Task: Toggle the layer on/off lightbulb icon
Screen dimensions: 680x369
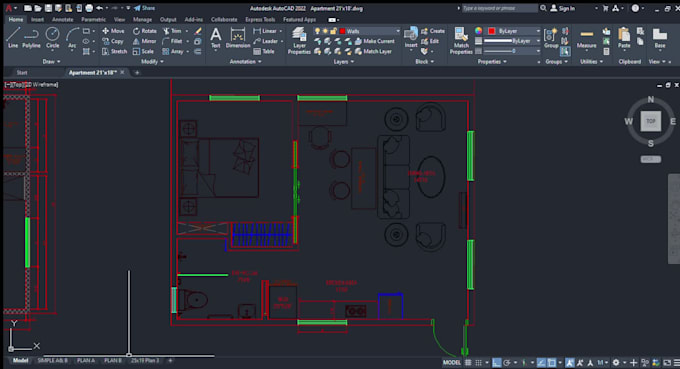Action: pyautogui.click(x=317, y=31)
